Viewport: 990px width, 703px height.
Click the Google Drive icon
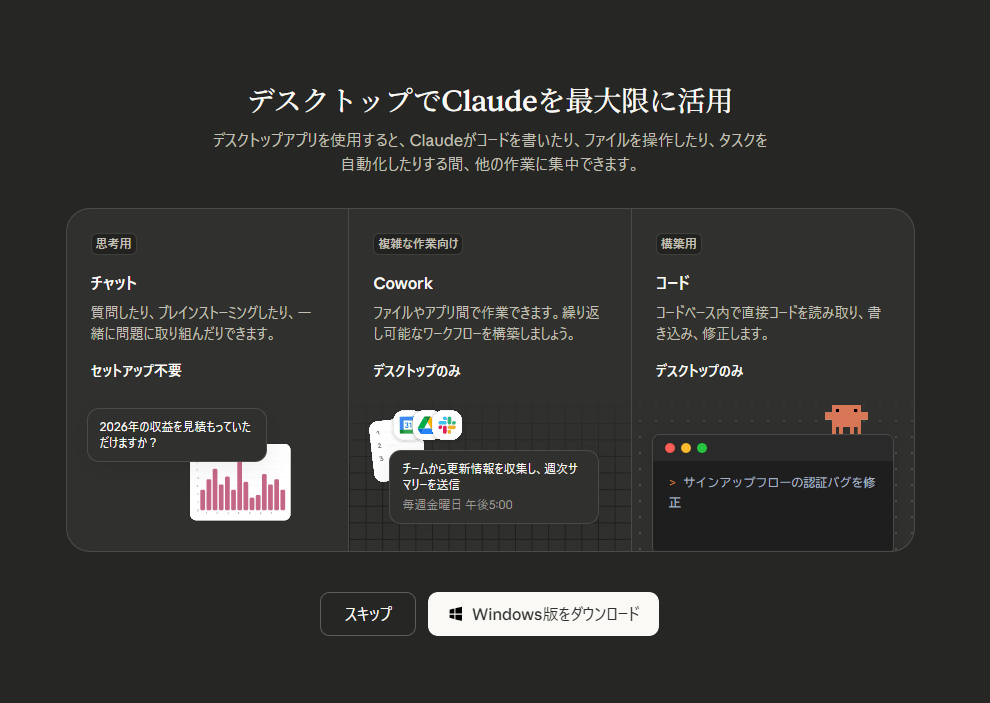(427, 425)
